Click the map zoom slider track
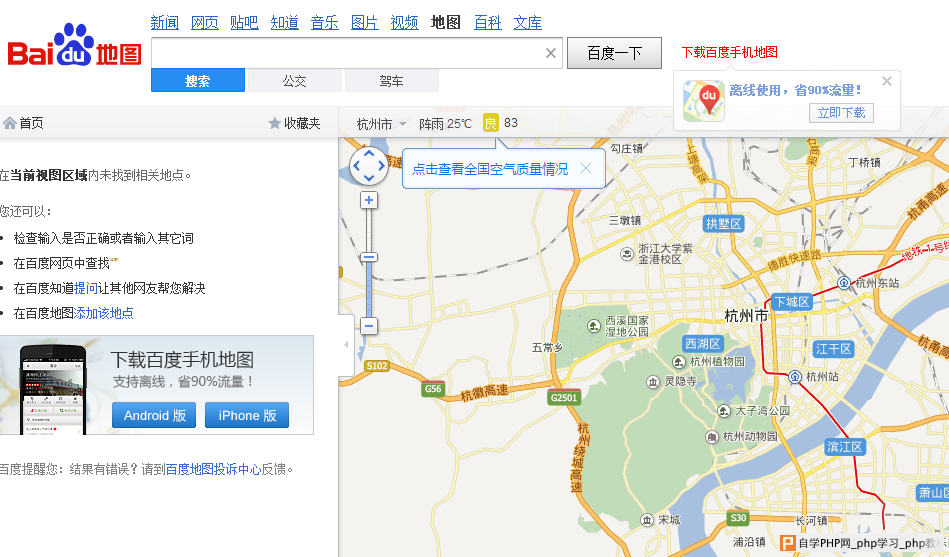 369,263
